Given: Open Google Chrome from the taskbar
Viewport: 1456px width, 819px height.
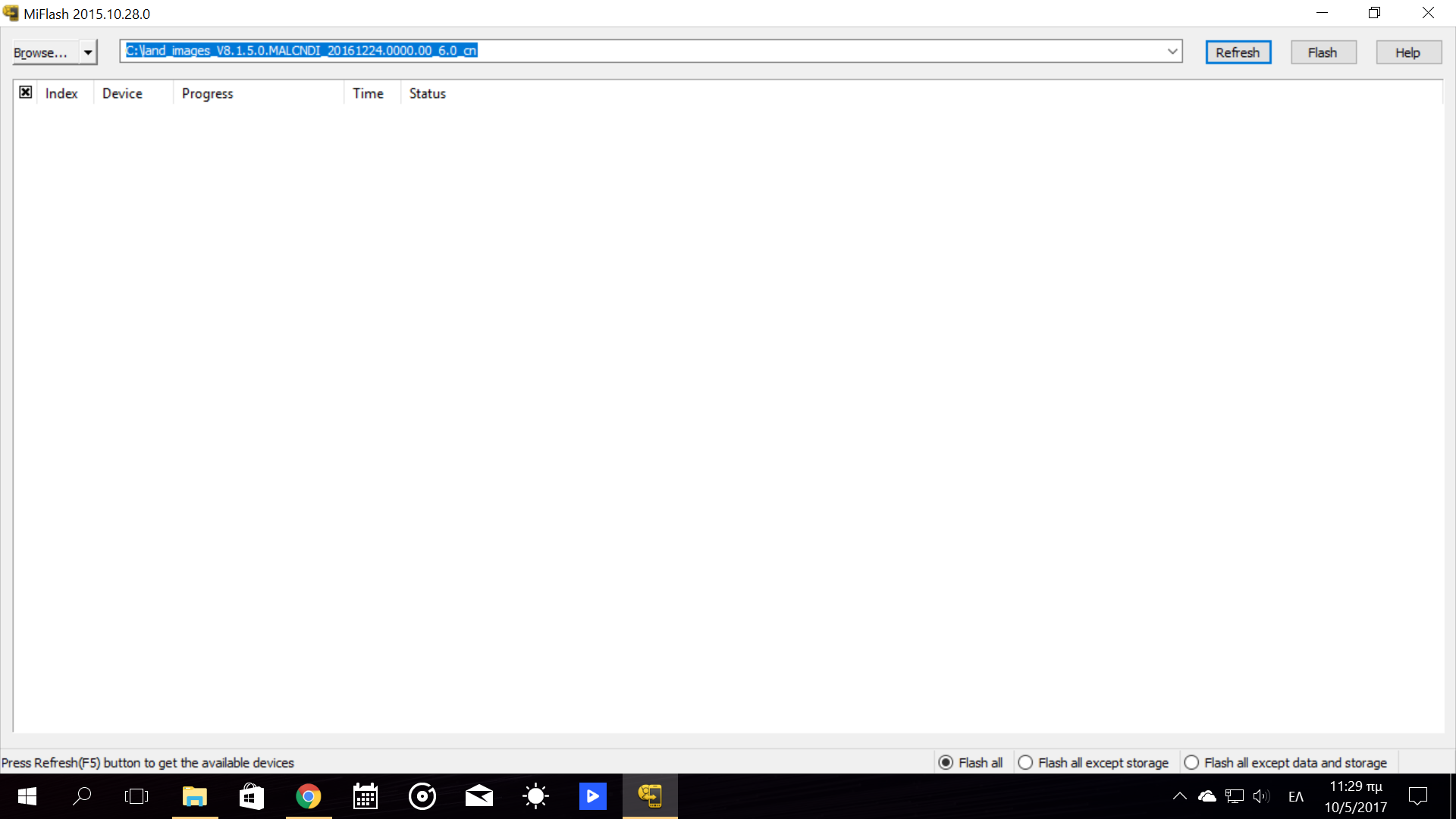Looking at the screenshot, I should coord(308,796).
